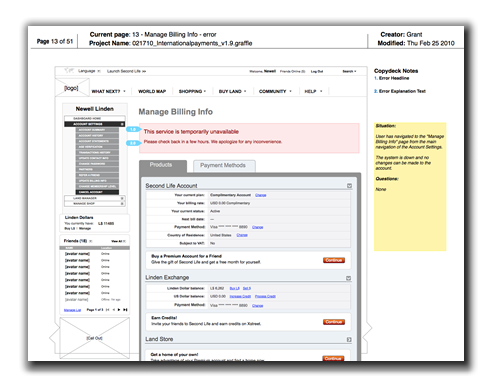Click Buy L$ under Linden Dollars
This screenshot has height=383, width=488.
(69, 228)
